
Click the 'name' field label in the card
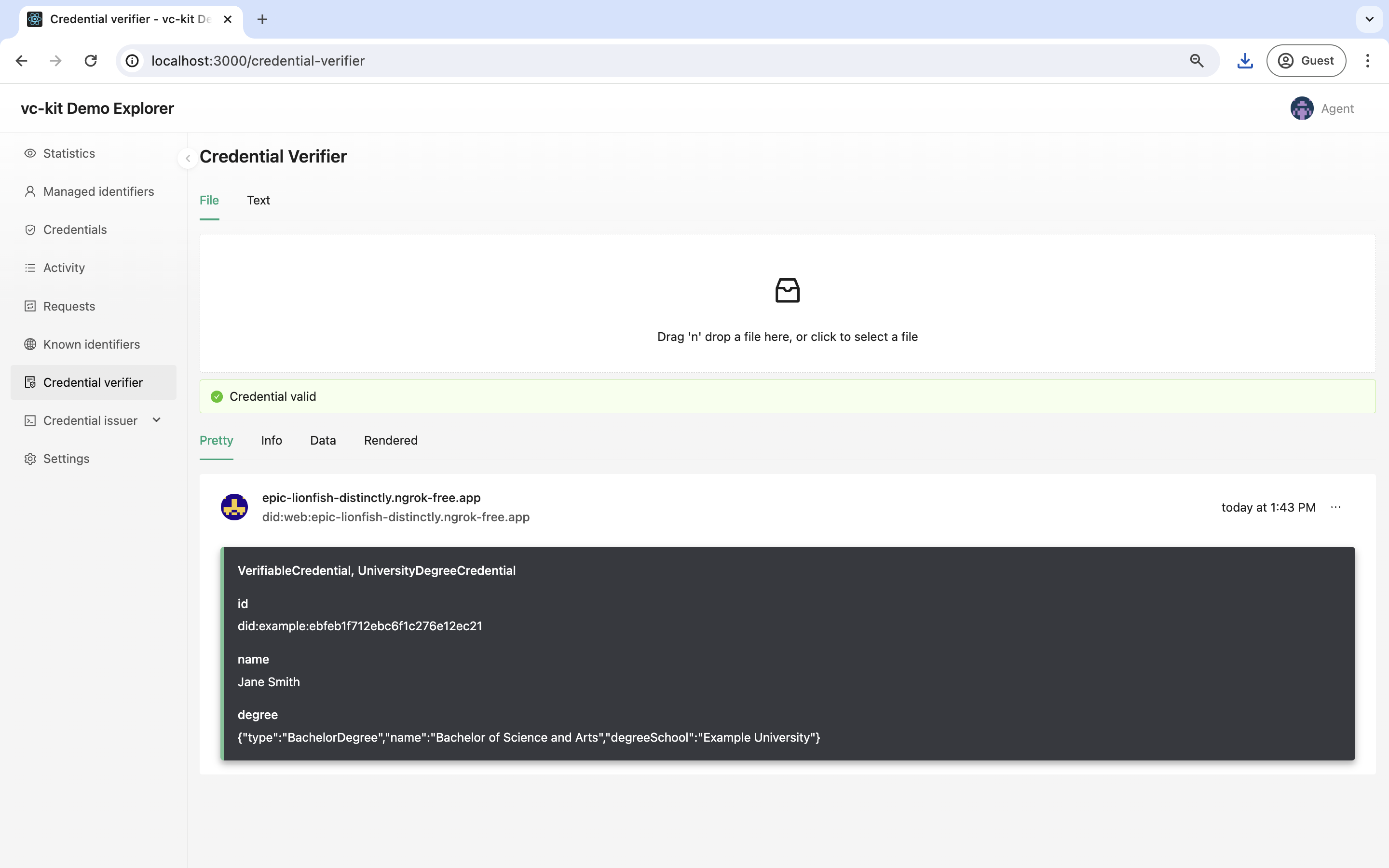pos(253,660)
